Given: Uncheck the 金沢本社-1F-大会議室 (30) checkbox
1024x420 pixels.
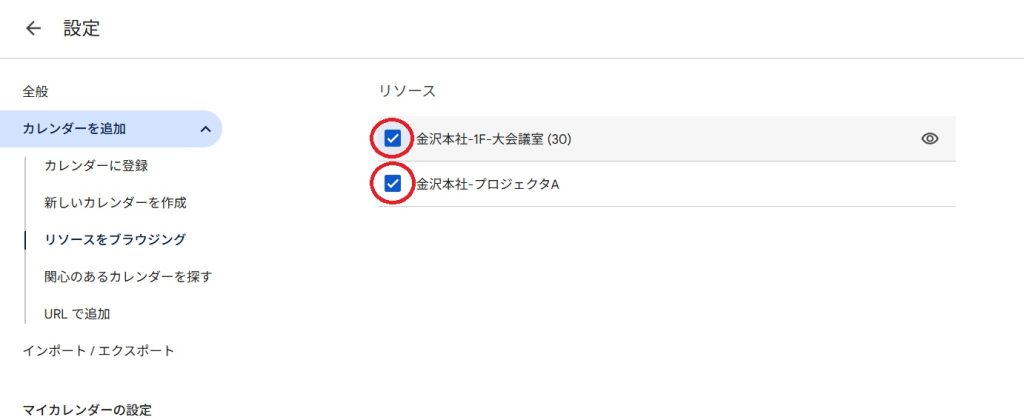Looking at the screenshot, I should click(392, 138).
